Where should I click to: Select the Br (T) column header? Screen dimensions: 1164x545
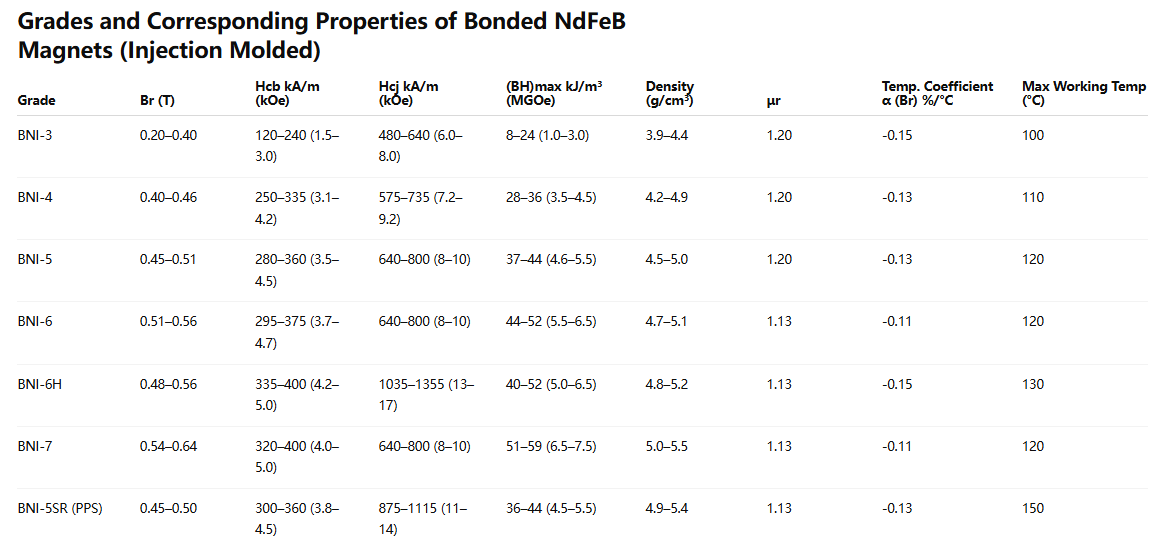pyautogui.click(x=158, y=100)
